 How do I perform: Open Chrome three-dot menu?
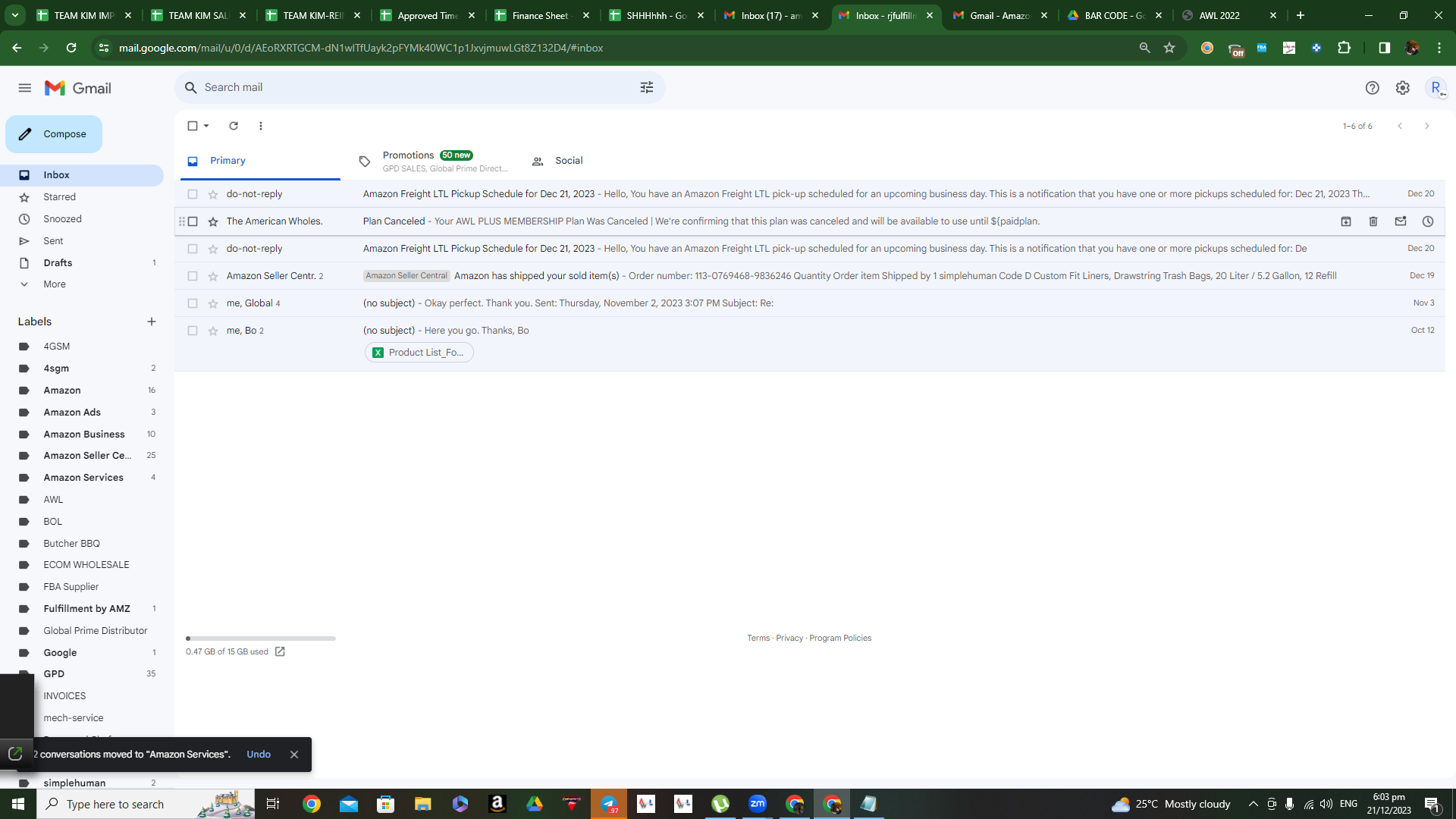point(1439,48)
